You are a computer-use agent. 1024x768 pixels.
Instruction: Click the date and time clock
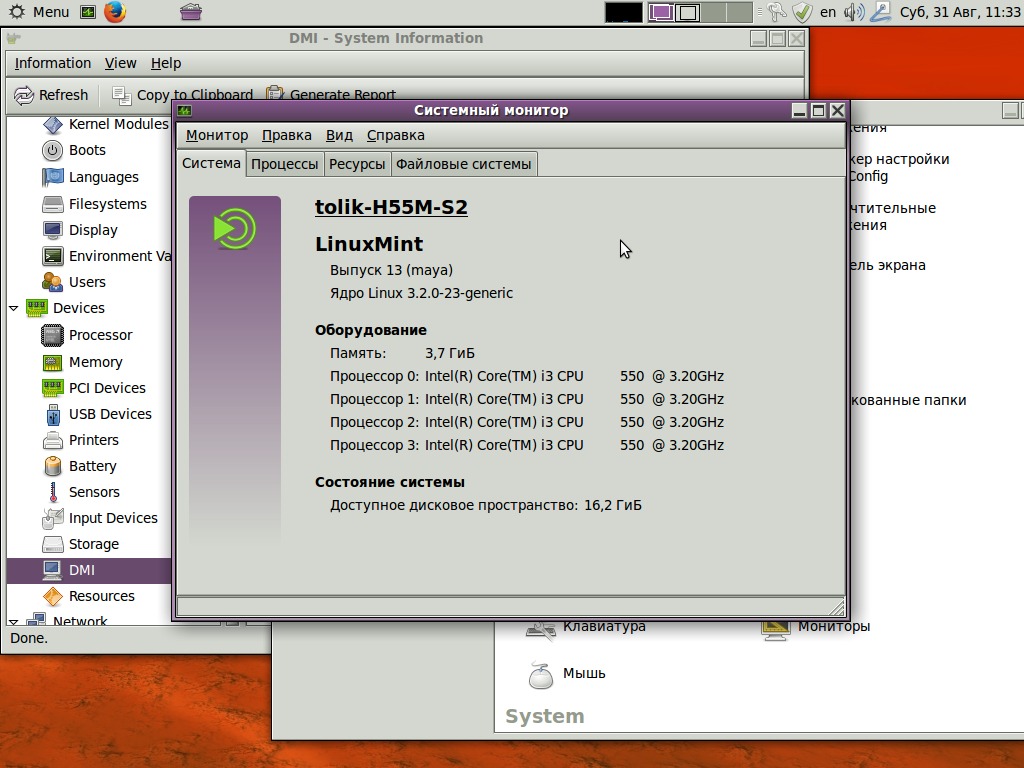[x=959, y=12]
